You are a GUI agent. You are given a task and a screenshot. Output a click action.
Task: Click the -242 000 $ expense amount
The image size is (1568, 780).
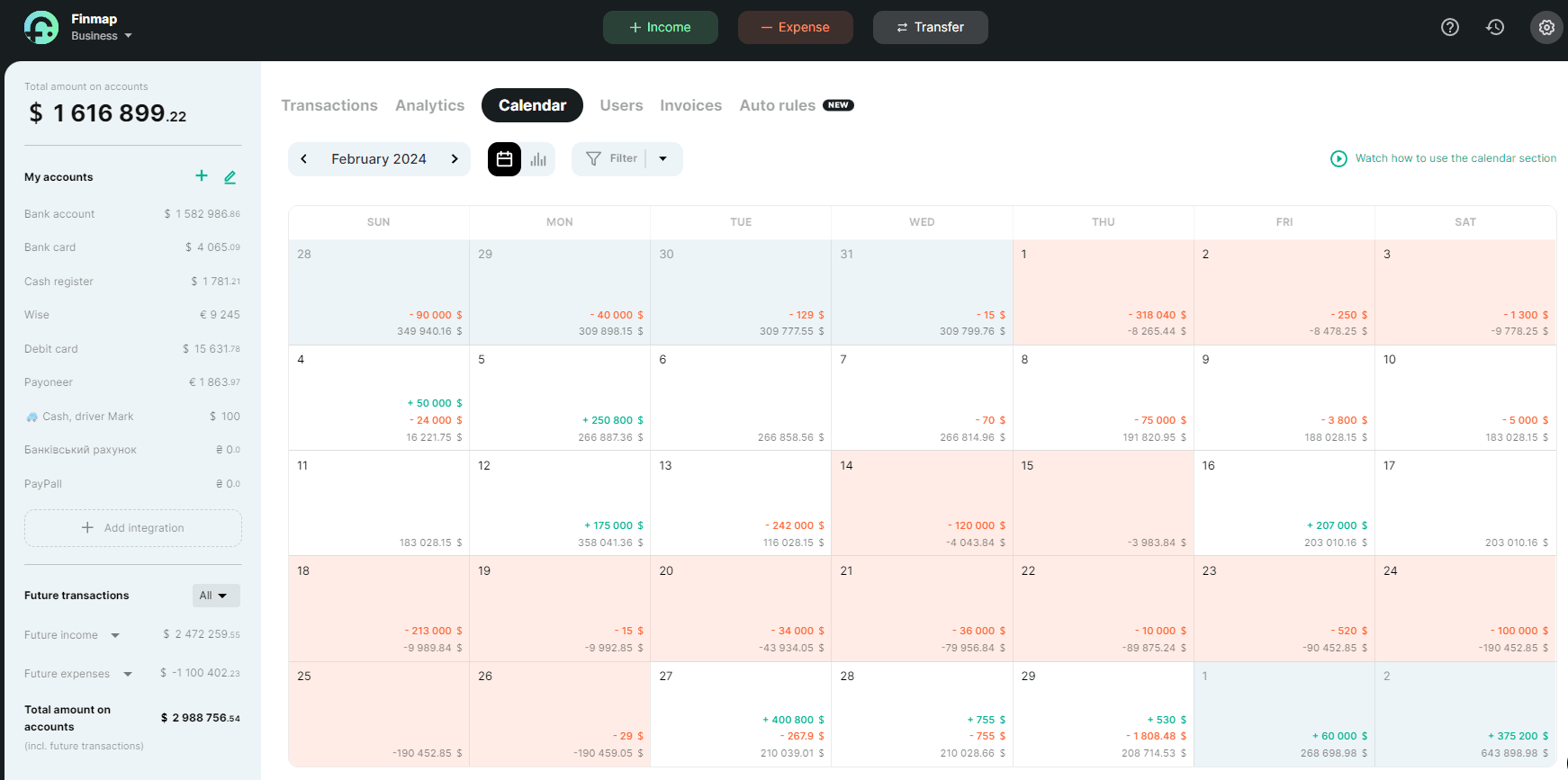(x=795, y=525)
